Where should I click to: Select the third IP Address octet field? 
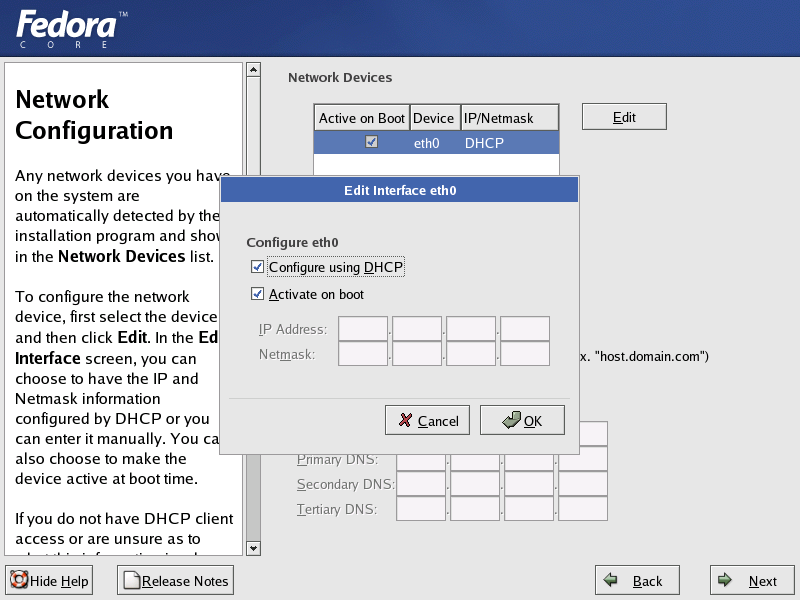(471, 329)
